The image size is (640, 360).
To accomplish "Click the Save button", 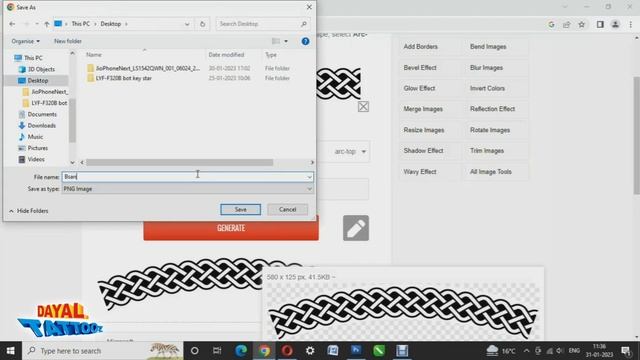I will (x=240, y=209).
